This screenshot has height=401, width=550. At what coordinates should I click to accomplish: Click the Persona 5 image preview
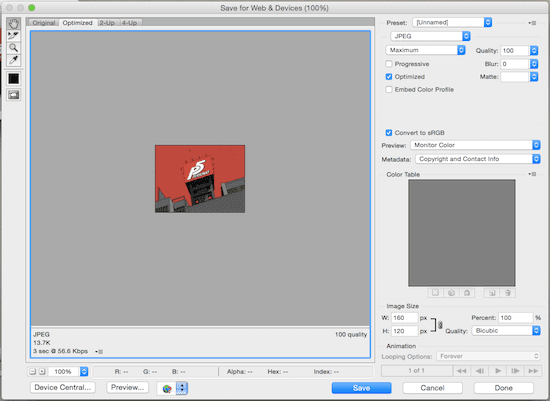[200, 179]
